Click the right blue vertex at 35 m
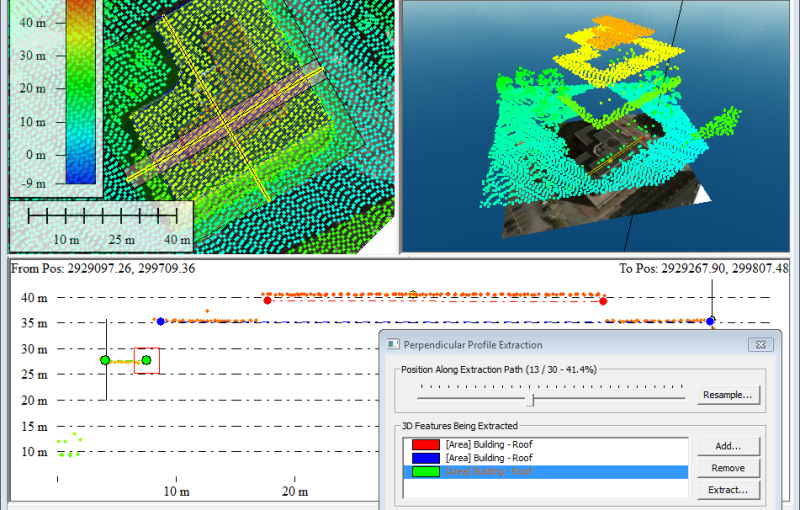Image resolution: width=800 pixels, height=510 pixels. (710, 321)
